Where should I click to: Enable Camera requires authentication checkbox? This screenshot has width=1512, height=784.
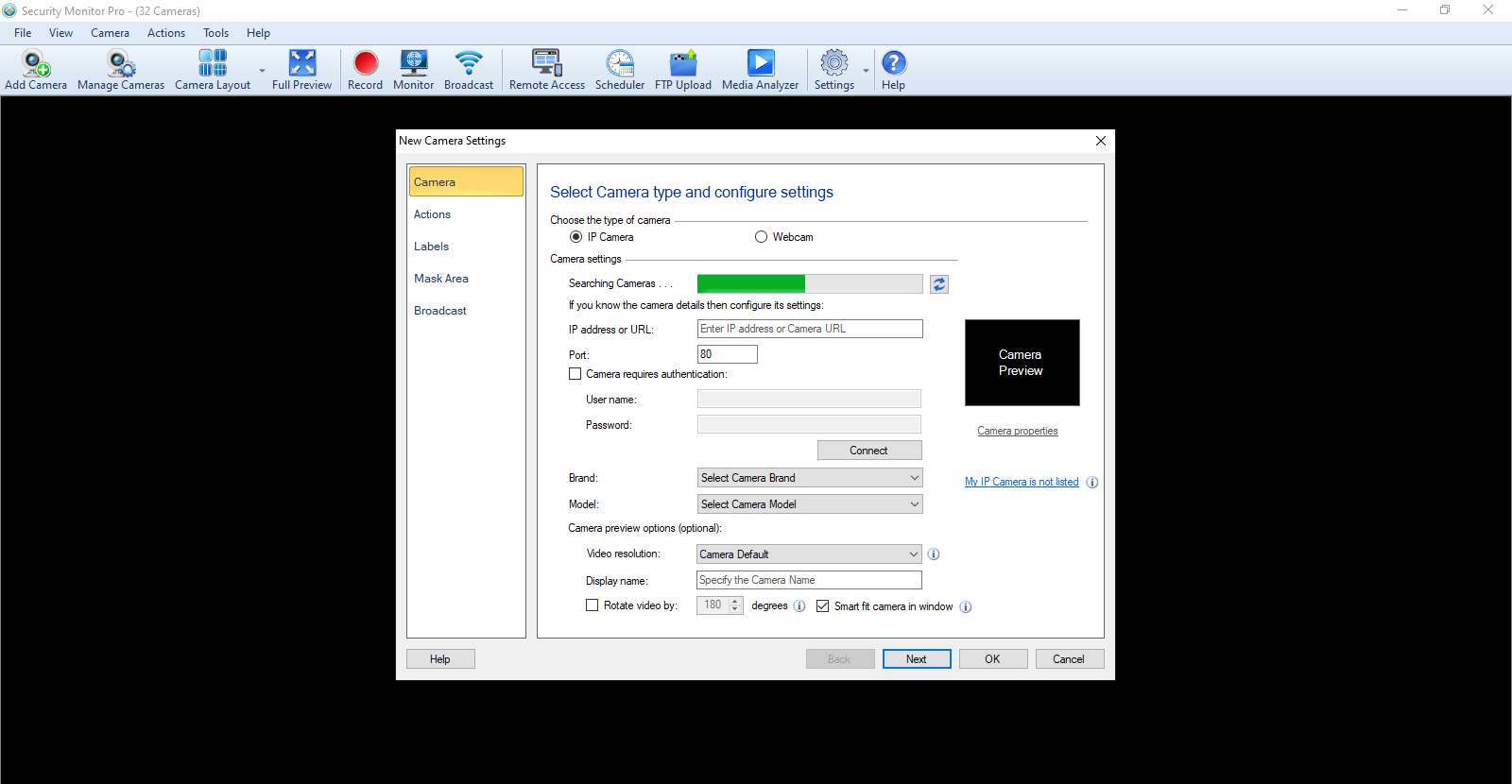[x=575, y=374]
